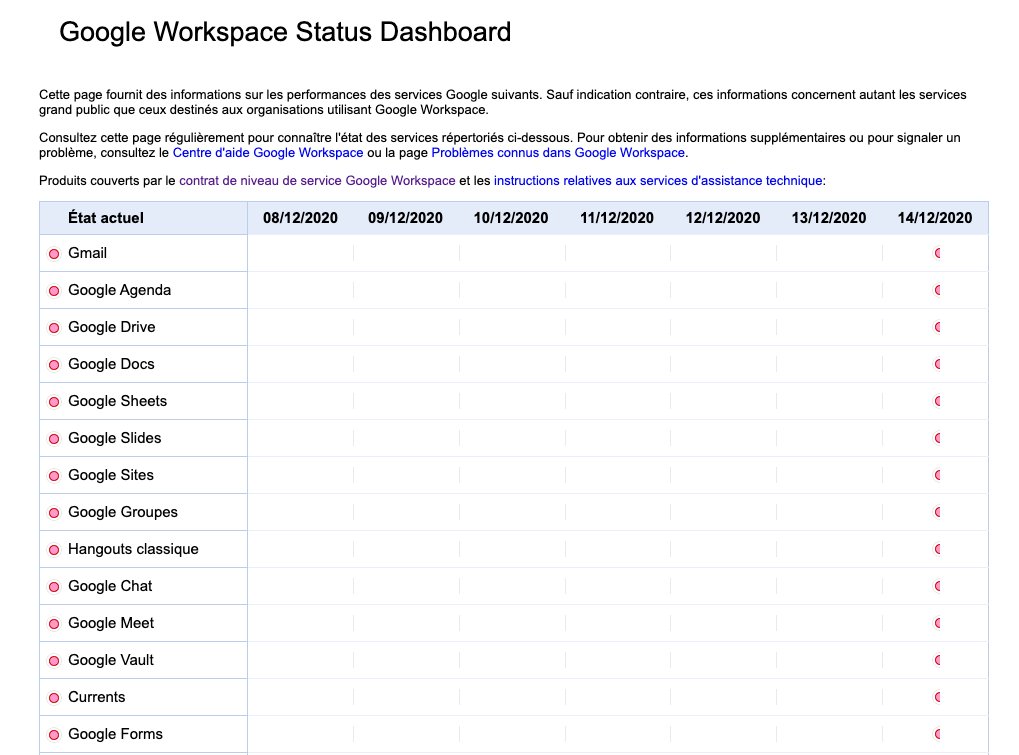Select the 08/12/2020 date column header
This screenshot has width=1019, height=755.
pos(300,218)
